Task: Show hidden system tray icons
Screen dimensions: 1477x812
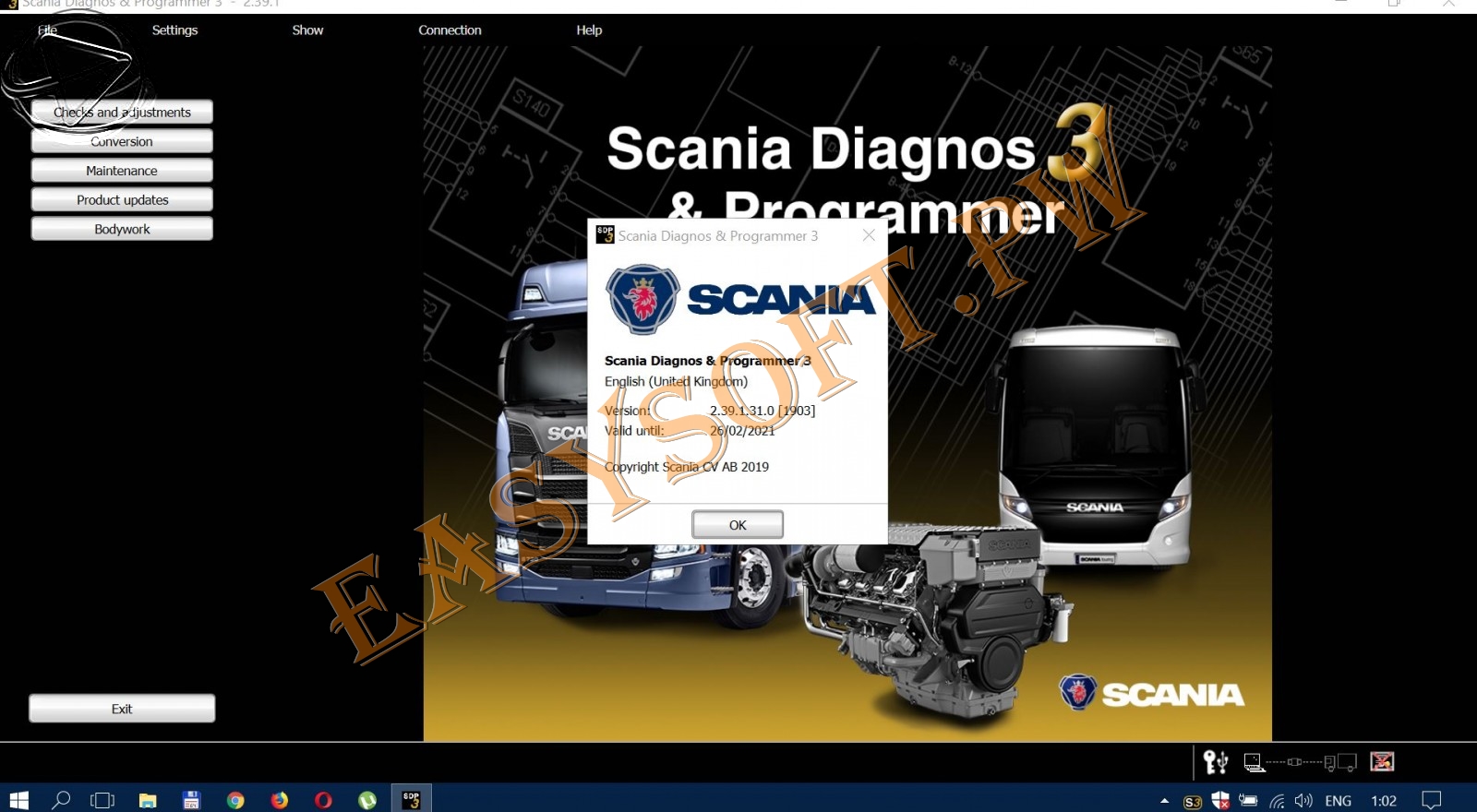Action: [x=1164, y=801]
